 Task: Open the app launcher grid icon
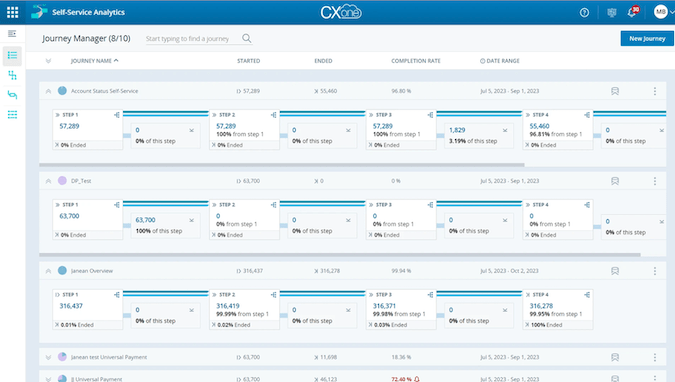point(12,12)
